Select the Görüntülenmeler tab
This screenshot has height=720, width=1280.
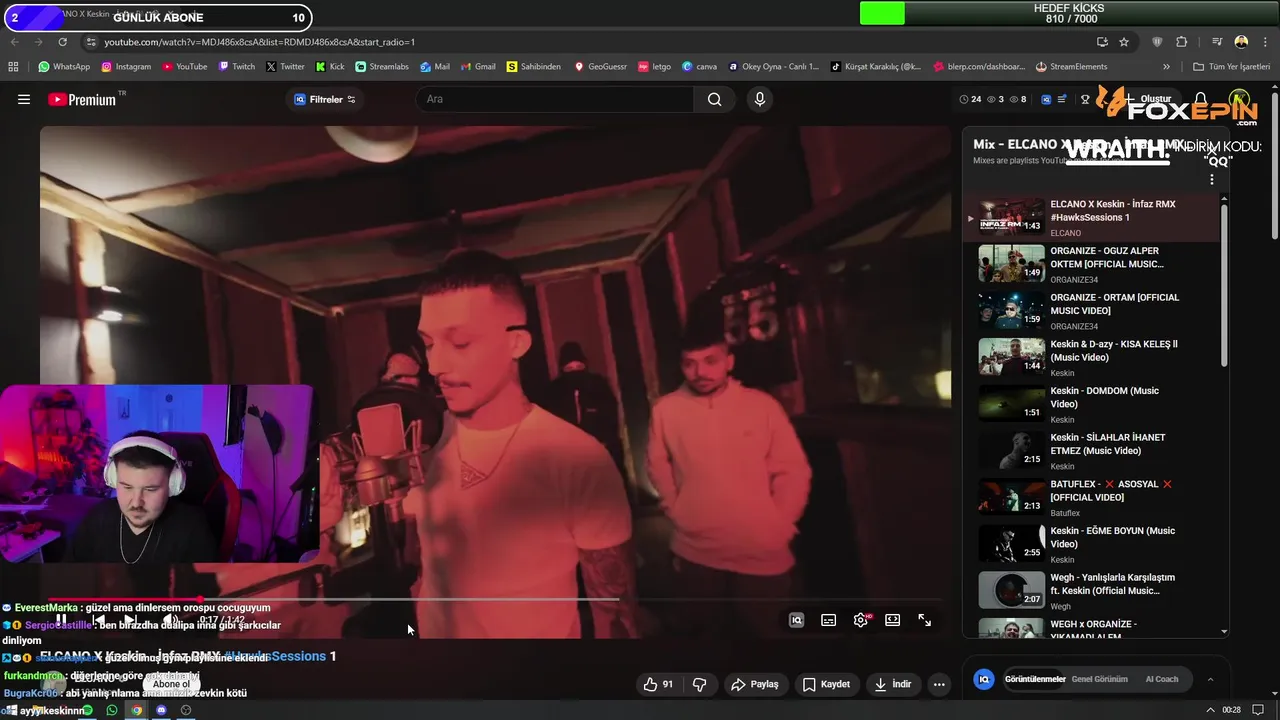tap(1035, 679)
